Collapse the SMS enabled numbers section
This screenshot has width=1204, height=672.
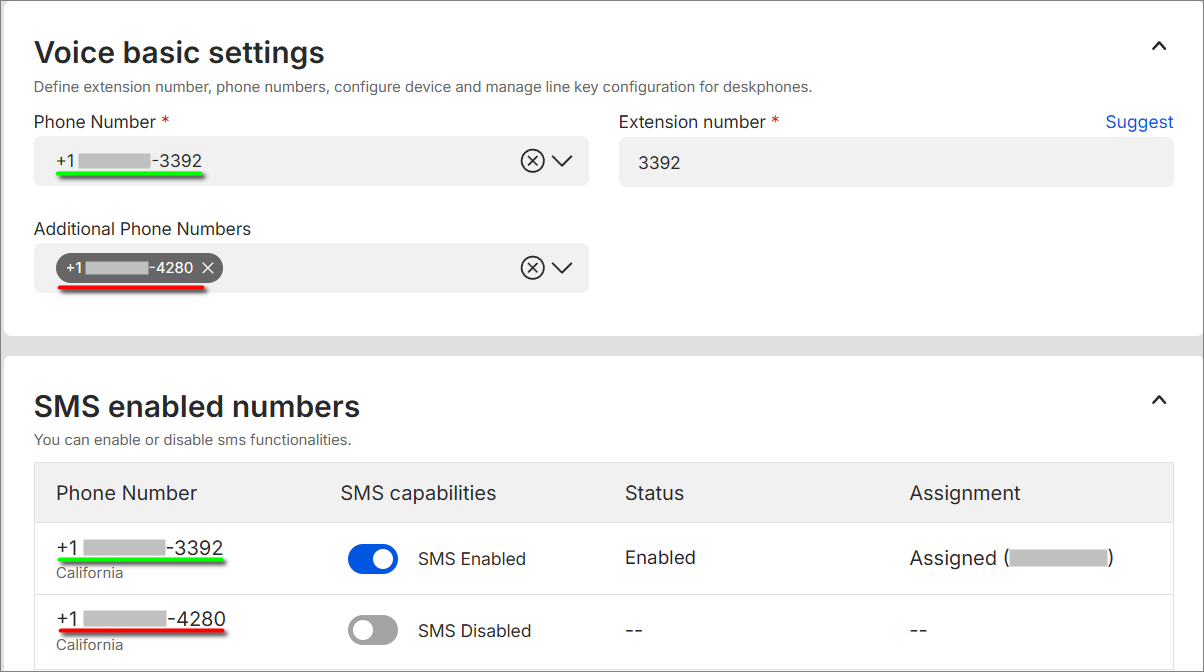1159,401
